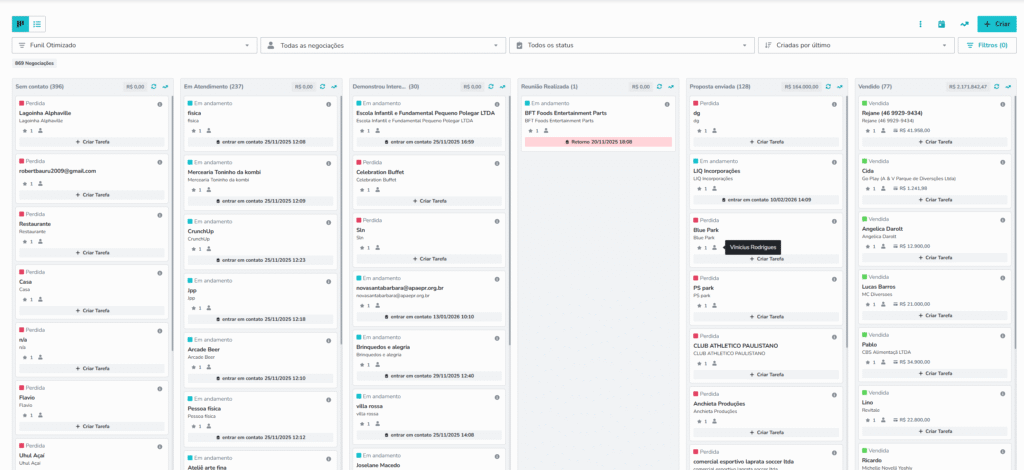
Task: Switch to list view
Action: coord(37,23)
